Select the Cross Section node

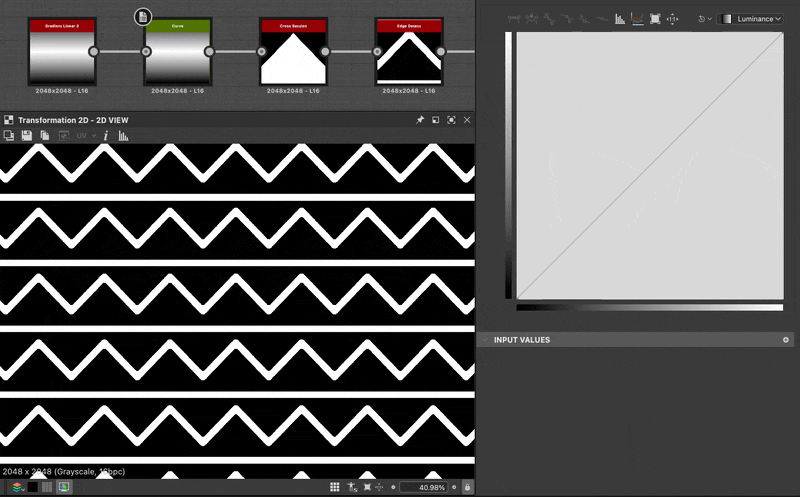click(293, 51)
